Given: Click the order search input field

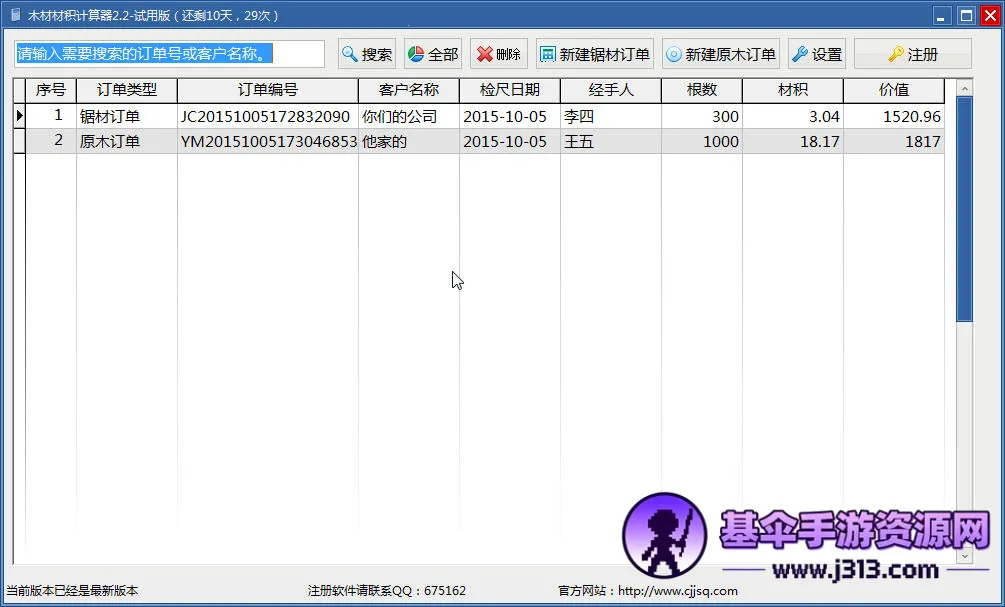Looking at the screenshot, I should [169, 54].
